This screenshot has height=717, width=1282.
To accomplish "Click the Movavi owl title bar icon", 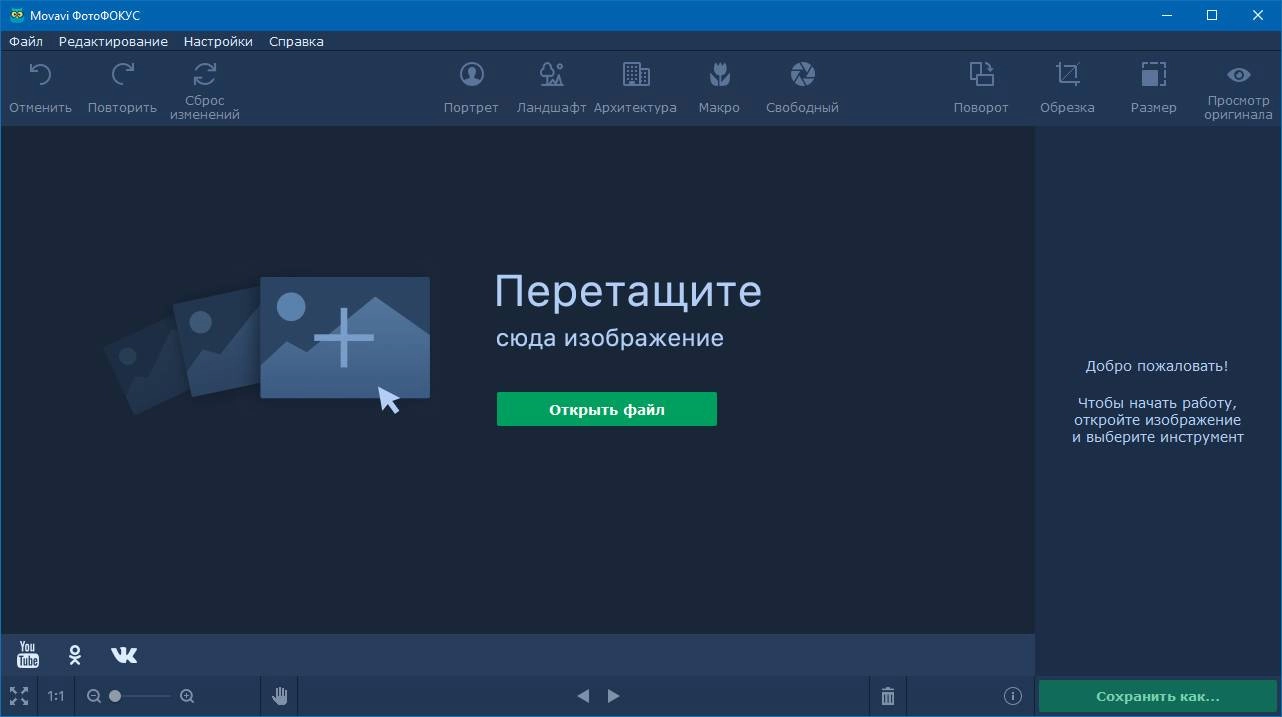I will [x=17, y=15].
